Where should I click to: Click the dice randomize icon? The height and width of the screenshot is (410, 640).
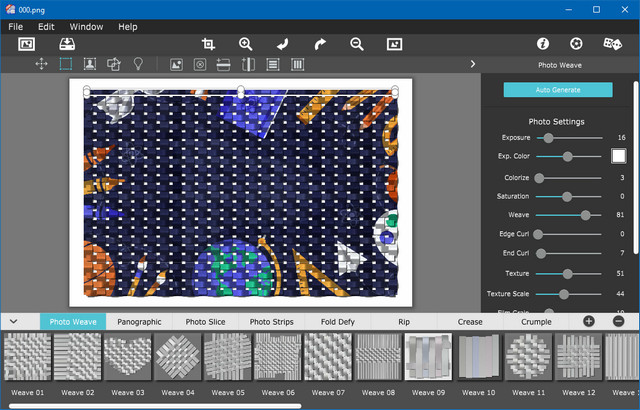tap(611, 44)
